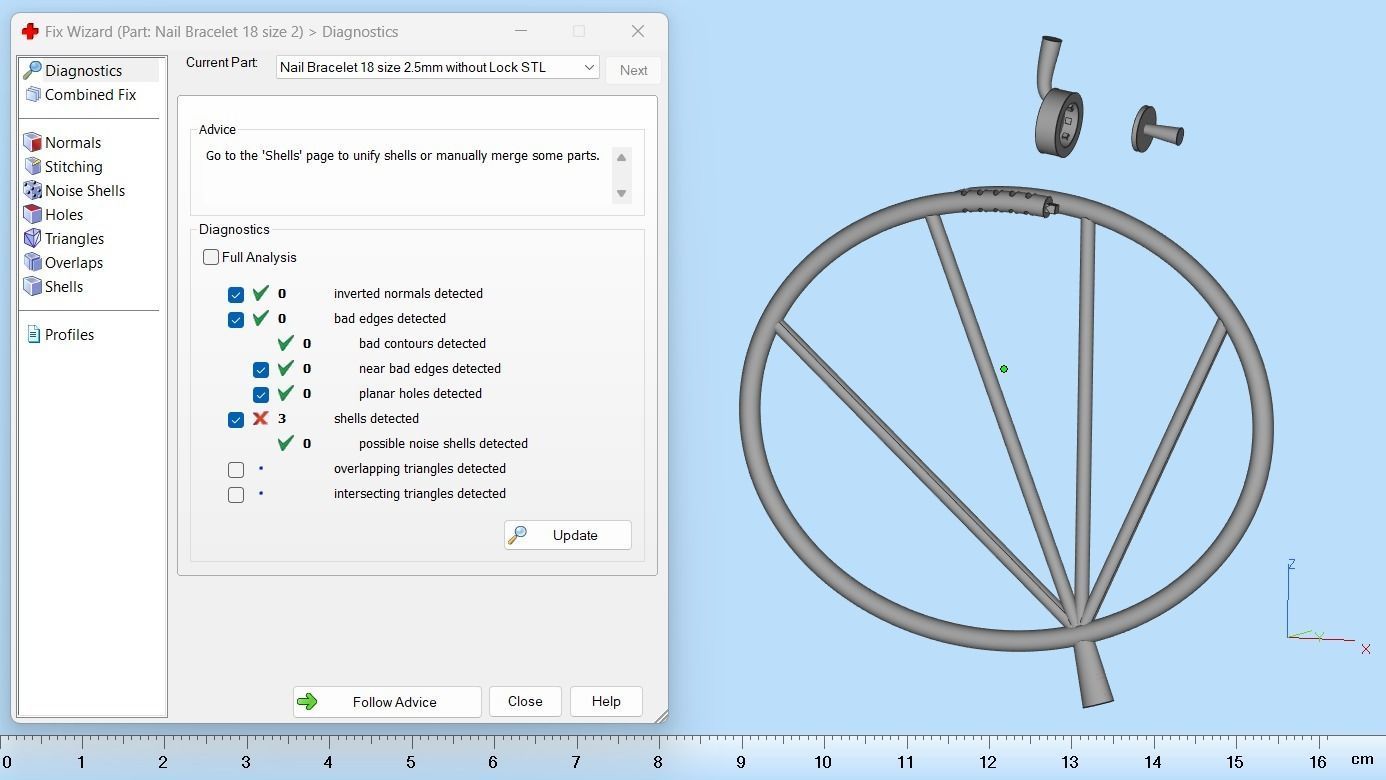
Task: Click the Help button
Action: coord(606,701)
